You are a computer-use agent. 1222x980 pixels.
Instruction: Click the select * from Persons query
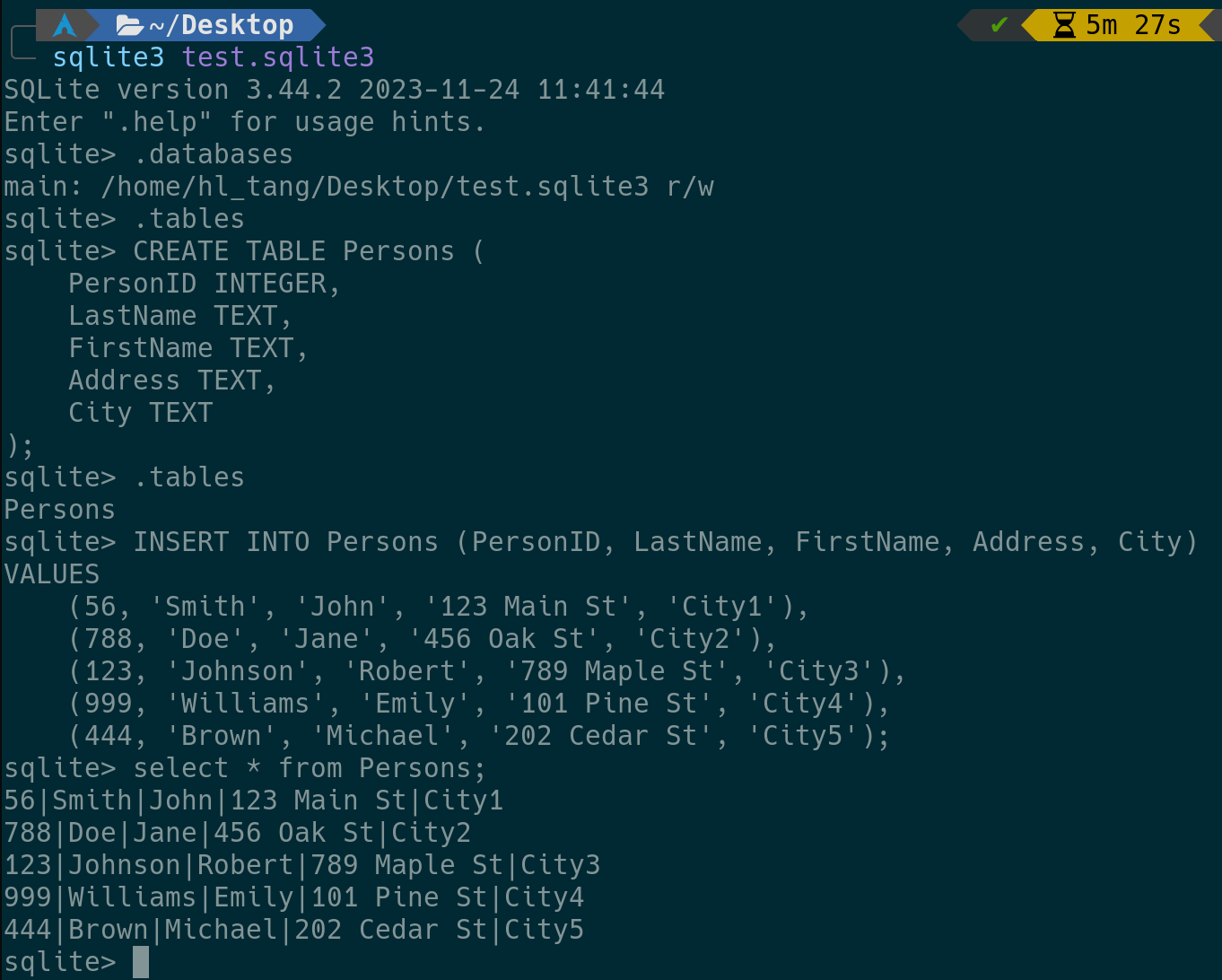click(x=310, y=768)
